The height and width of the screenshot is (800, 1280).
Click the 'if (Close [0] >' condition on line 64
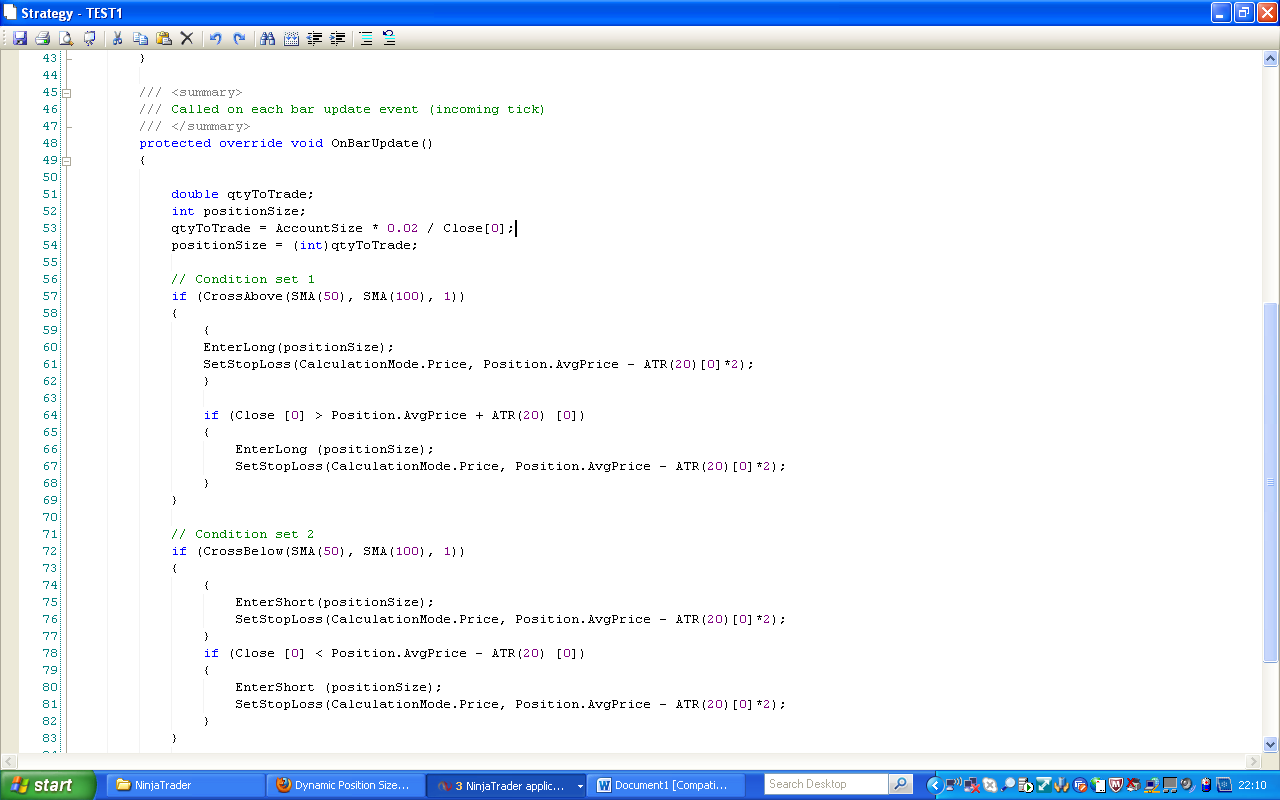(395, 415)
